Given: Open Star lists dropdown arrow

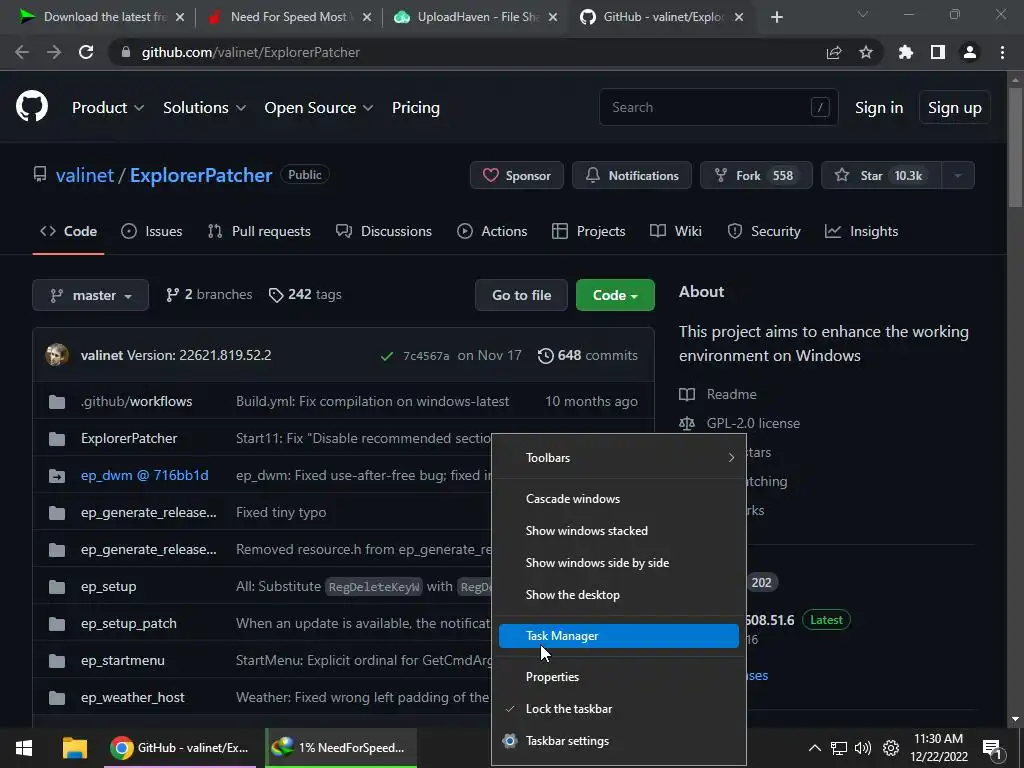Looking at the screenshot, I should [x=958, y=176].
